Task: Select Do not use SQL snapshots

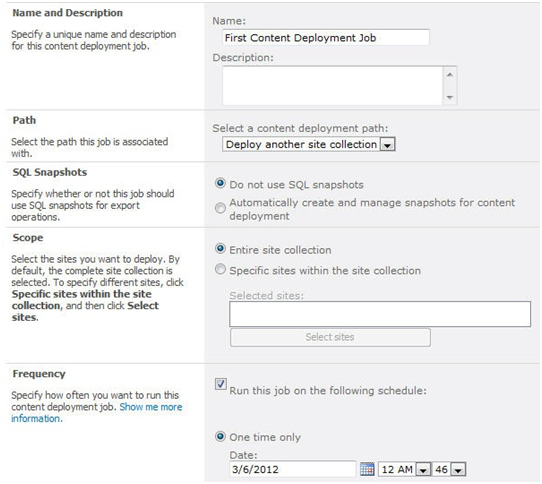Action: 220,183
